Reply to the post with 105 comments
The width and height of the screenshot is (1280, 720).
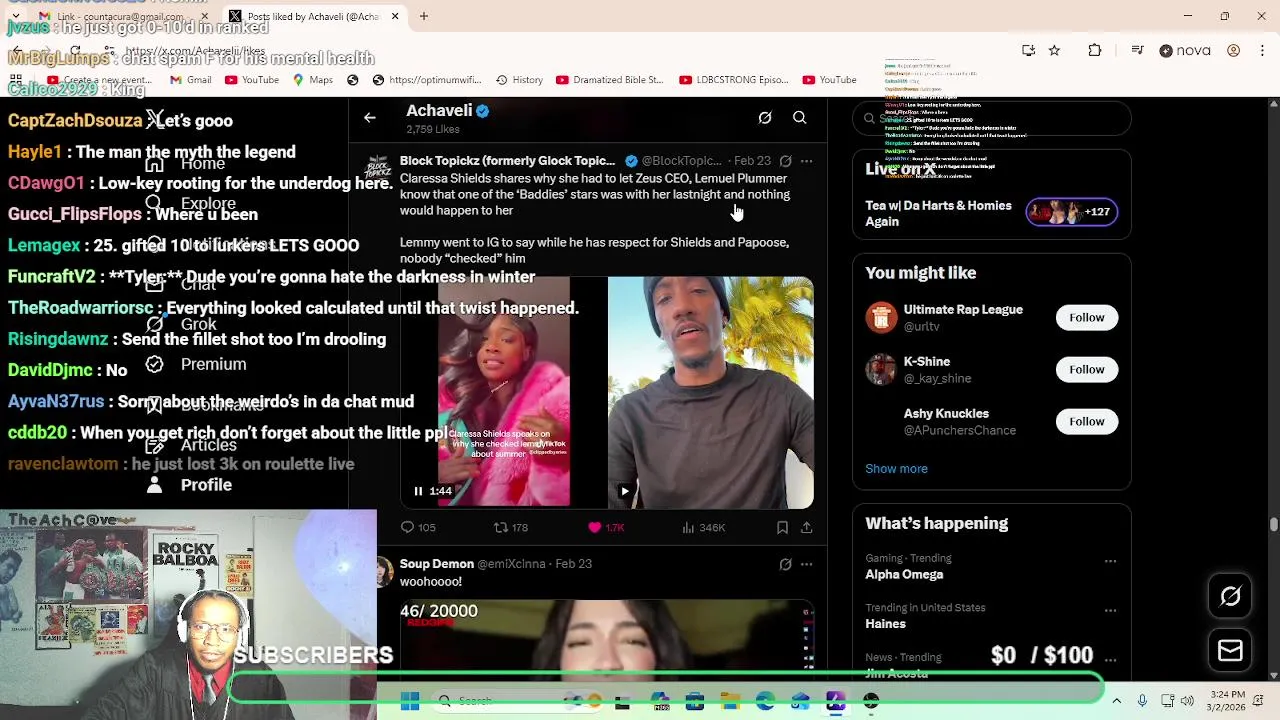(x=418, y=527)
